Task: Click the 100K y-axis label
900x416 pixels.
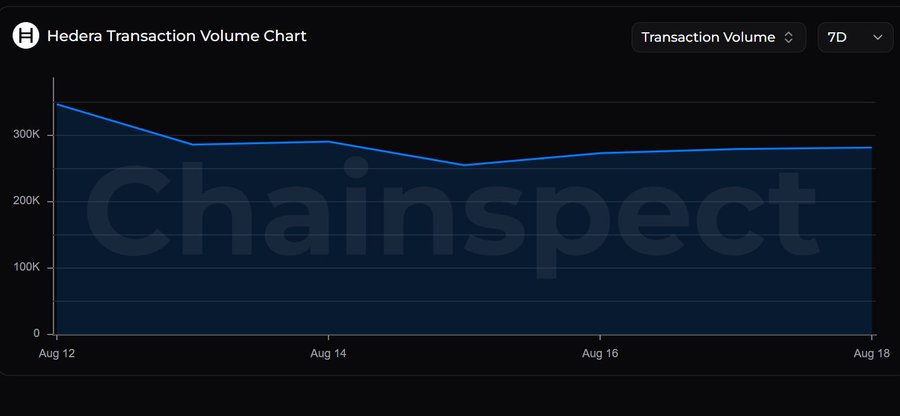Action: 28,267
